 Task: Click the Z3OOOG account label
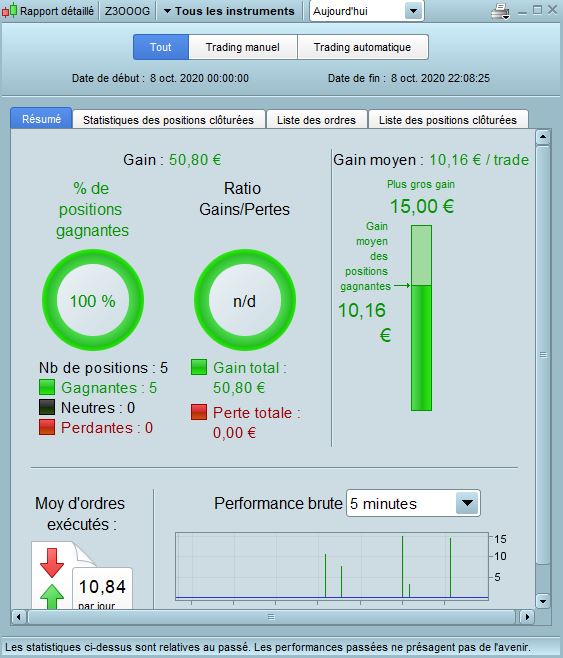coord(127,11)
